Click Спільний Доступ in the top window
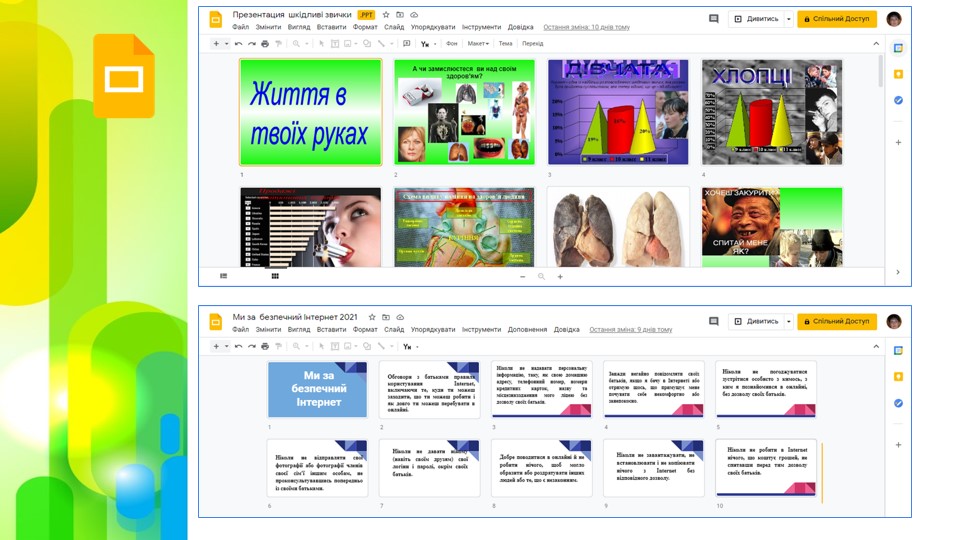Screen dimensions: 960x540 coord(837,19)
